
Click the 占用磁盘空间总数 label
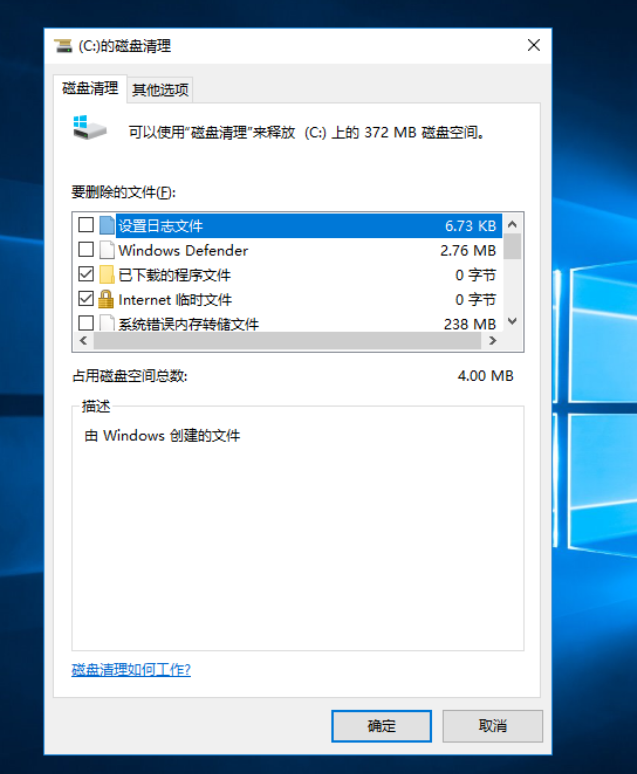pyautogui.click(x=130, y=376)
